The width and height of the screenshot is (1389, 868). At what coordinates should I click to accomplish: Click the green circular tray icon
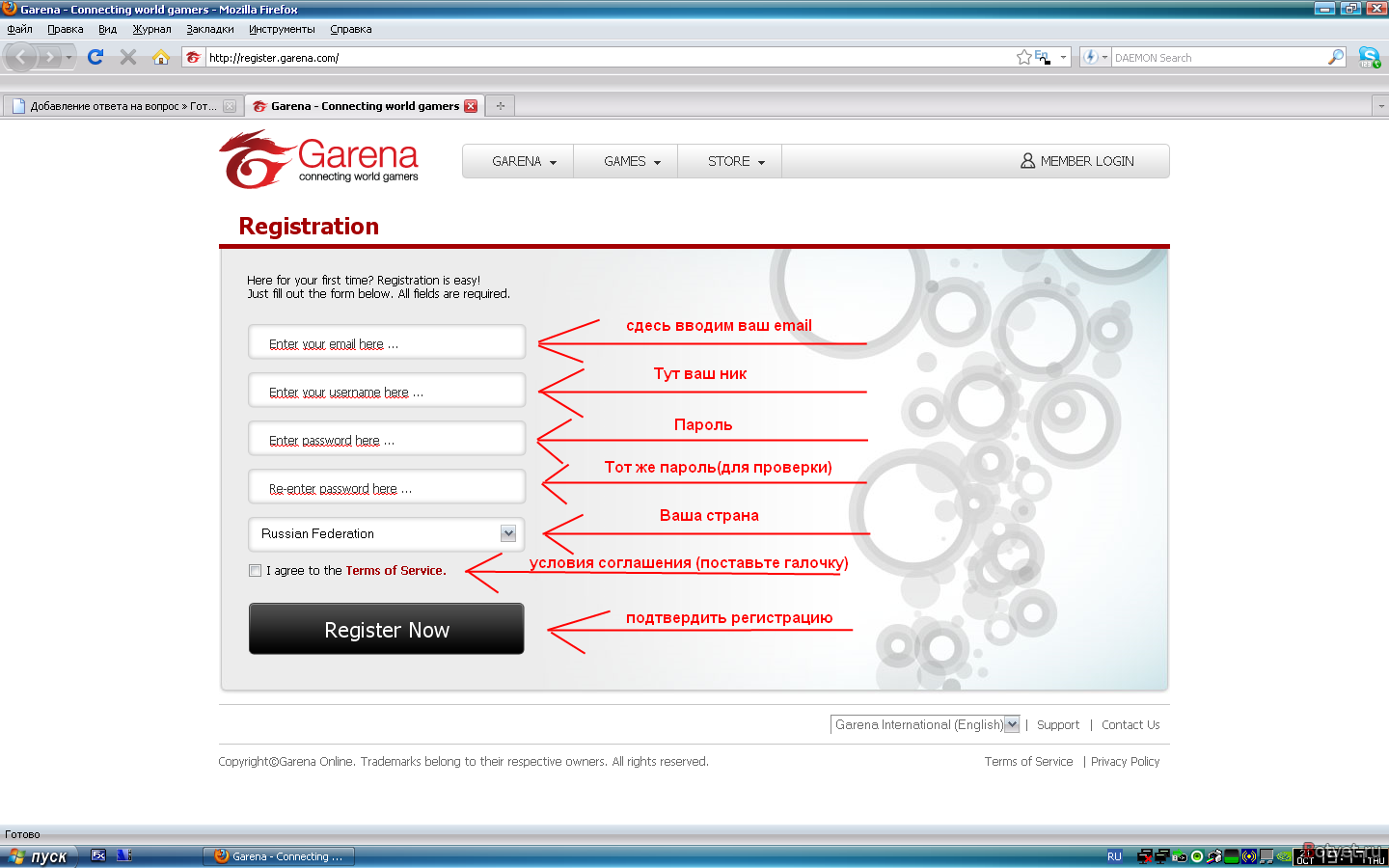(x=1197, y=856)
